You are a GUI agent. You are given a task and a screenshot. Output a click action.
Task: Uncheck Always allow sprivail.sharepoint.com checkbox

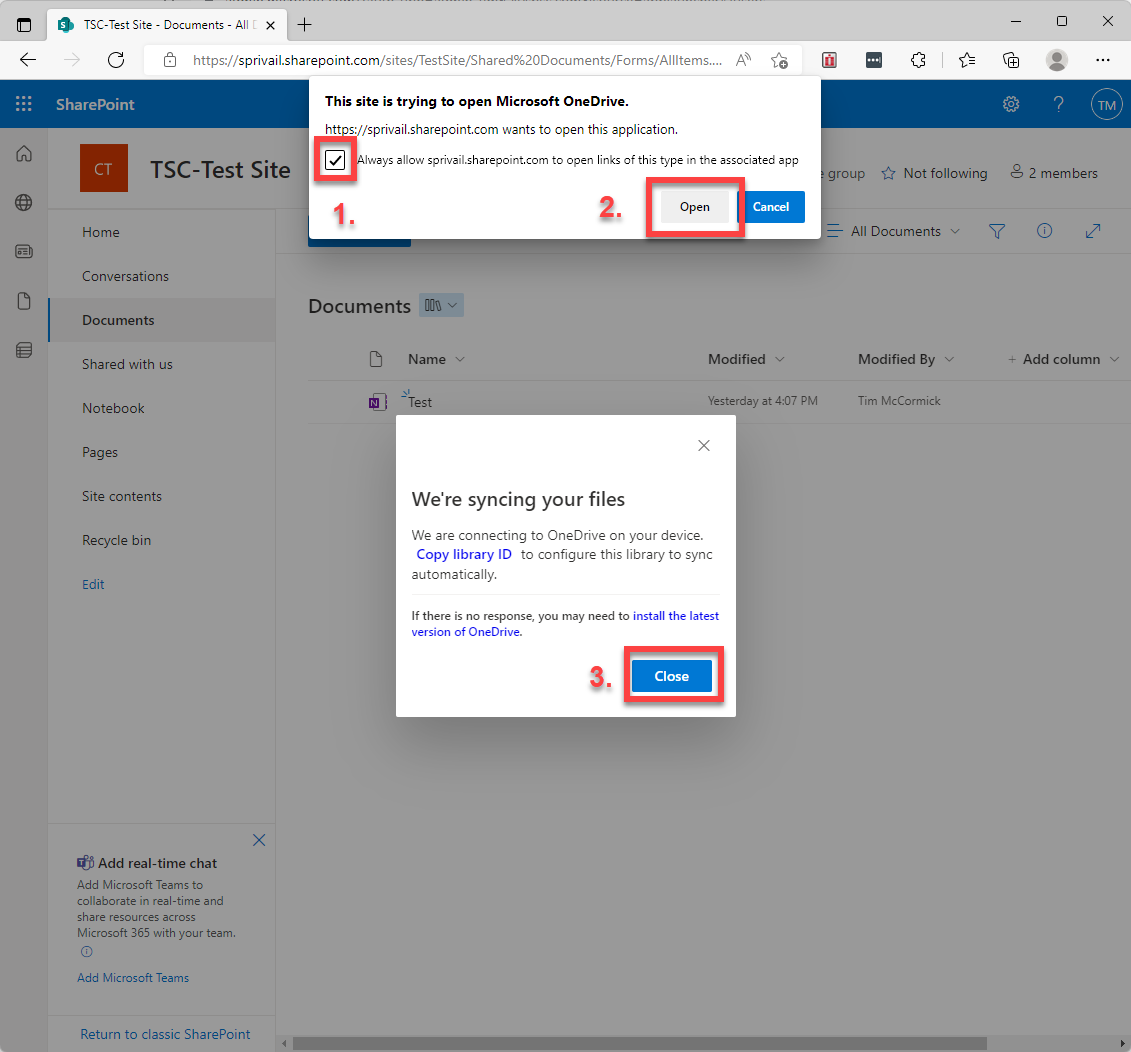tap(335, 159)
